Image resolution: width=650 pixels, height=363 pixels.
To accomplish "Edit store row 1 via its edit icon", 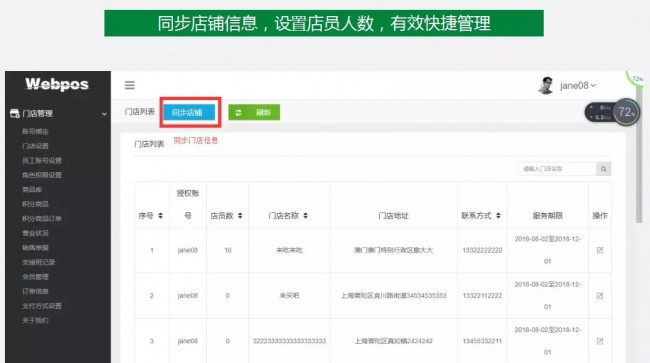I will pyautogui.click(x=600, y=250).
